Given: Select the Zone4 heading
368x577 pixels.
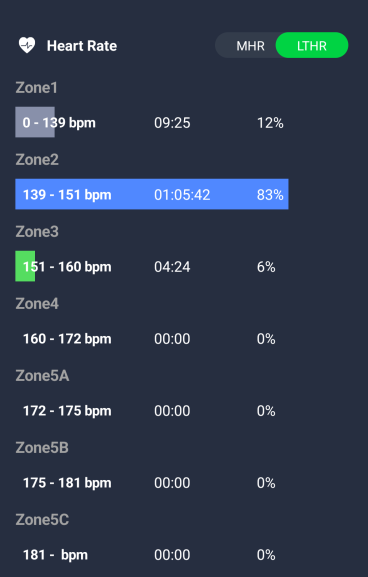Looking at the screenshot, I should pos(37,304).
